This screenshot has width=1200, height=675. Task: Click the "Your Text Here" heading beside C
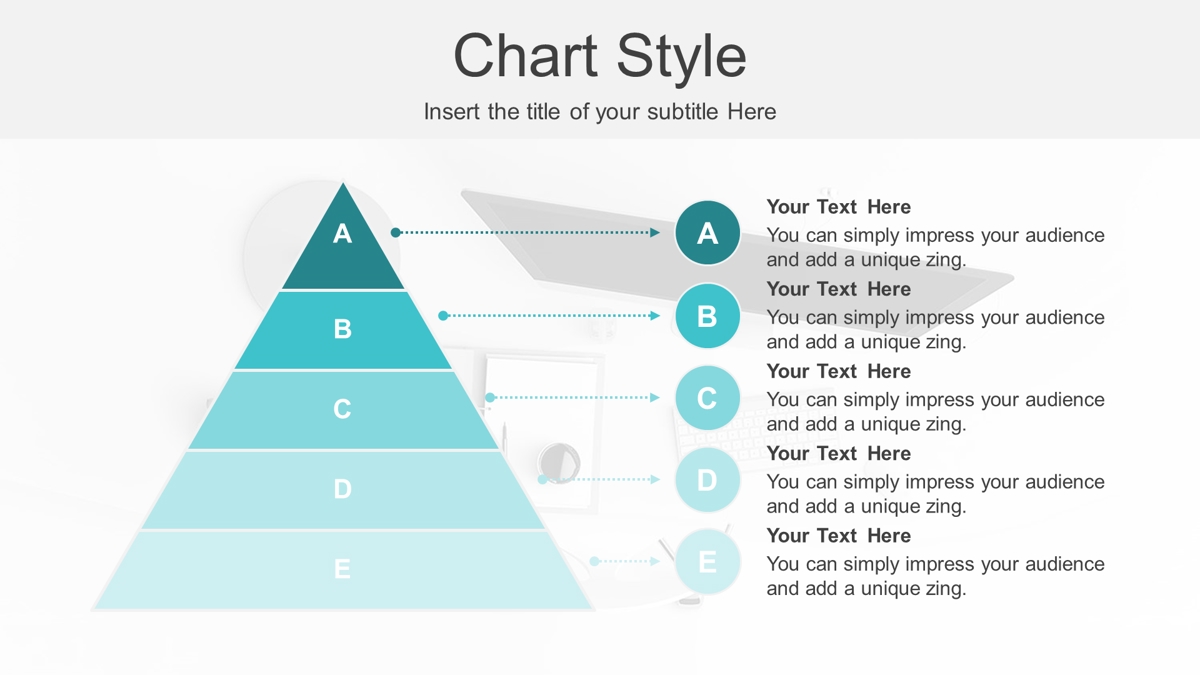[x=839, y=371]
